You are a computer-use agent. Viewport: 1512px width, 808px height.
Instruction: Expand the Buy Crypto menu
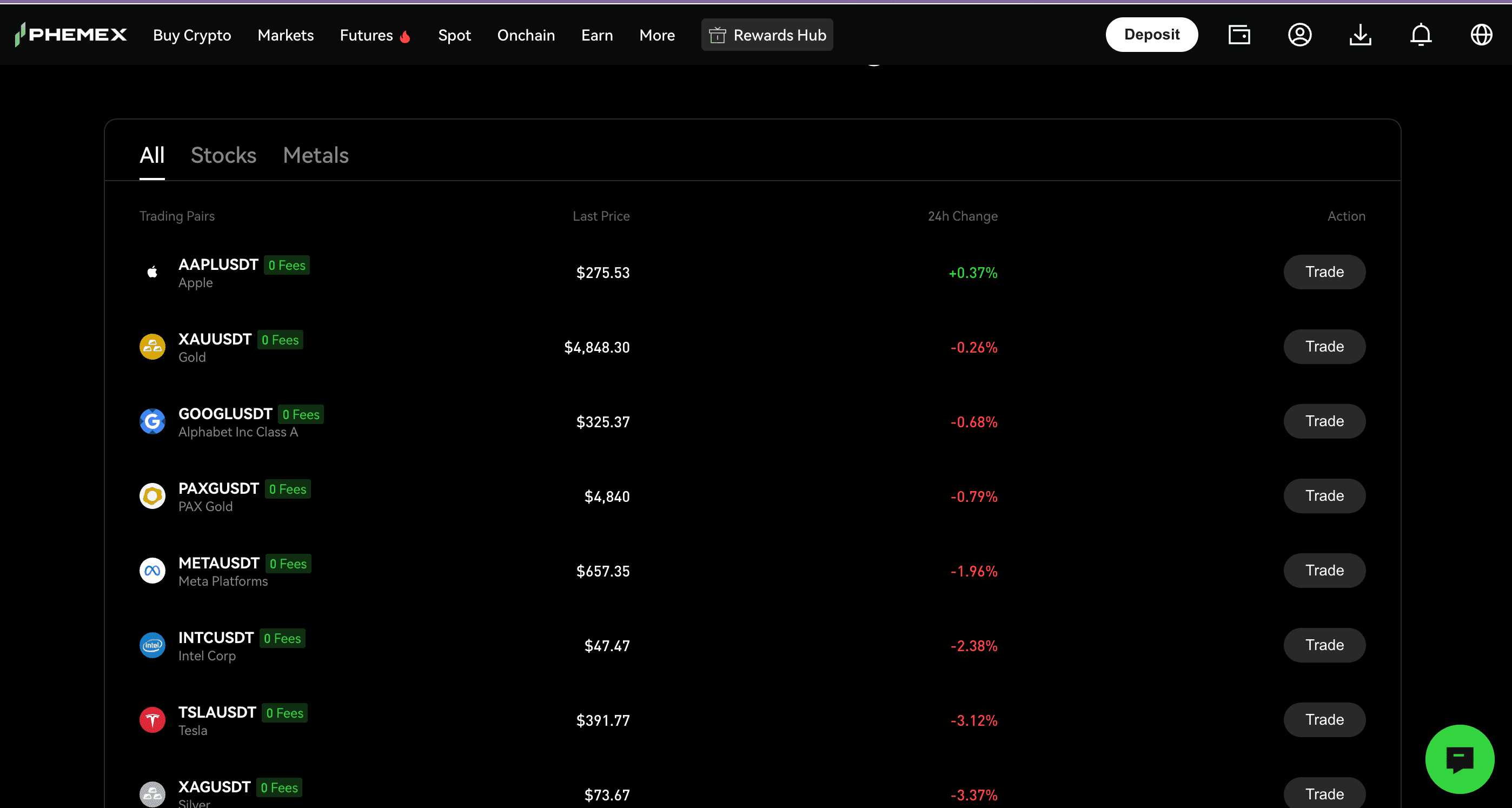(x=192, y=35)
